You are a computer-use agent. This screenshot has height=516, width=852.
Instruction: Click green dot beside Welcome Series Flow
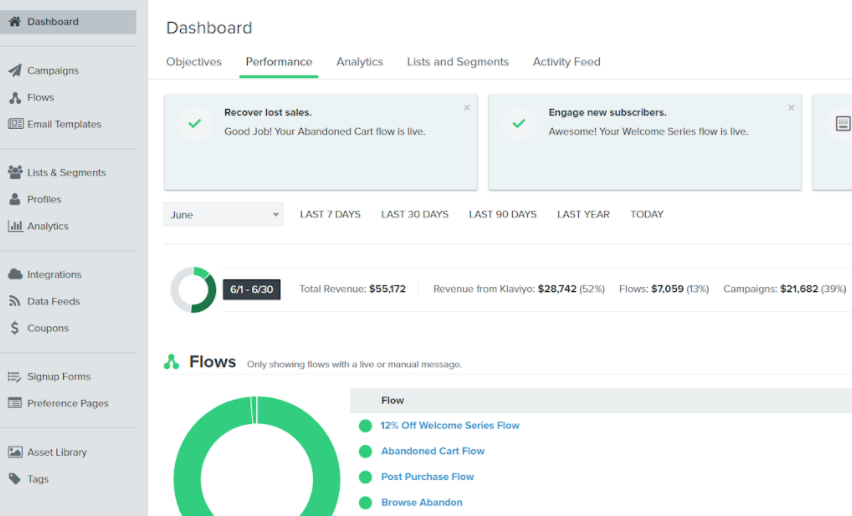(x=365, y=426)
